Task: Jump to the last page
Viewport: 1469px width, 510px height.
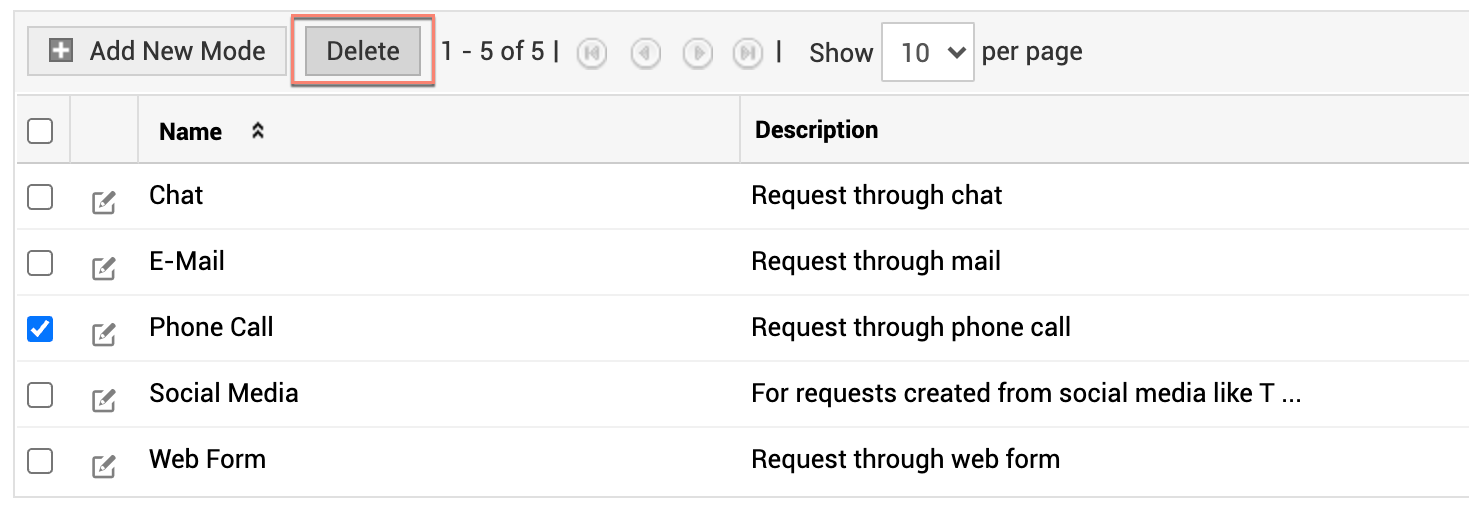Action: point(747,53)
